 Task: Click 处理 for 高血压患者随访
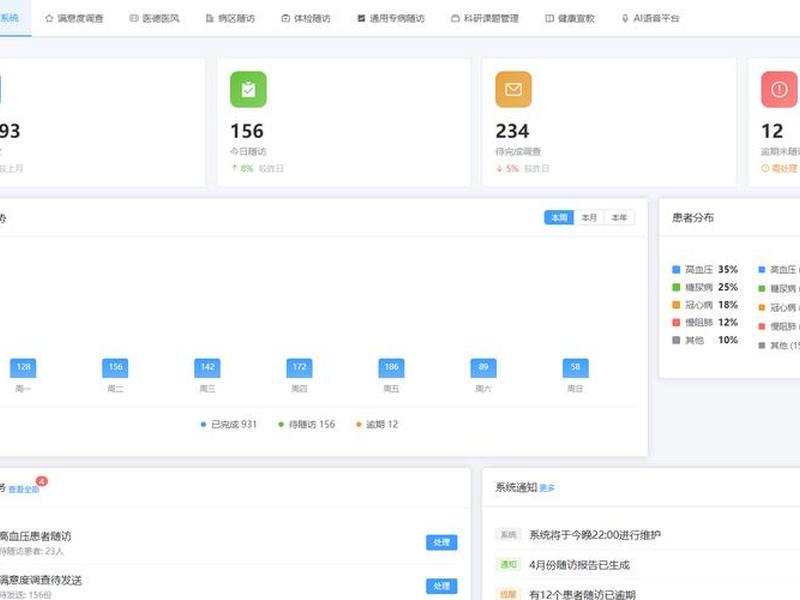point(441,542)
